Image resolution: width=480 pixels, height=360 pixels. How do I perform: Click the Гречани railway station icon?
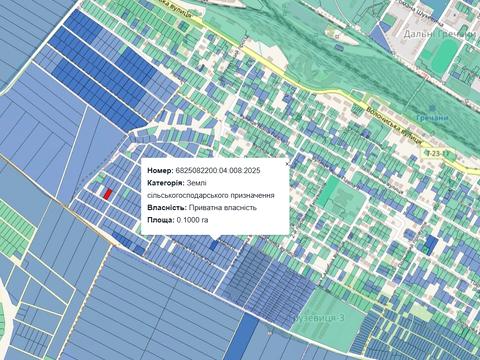click(x=433, y=108)
